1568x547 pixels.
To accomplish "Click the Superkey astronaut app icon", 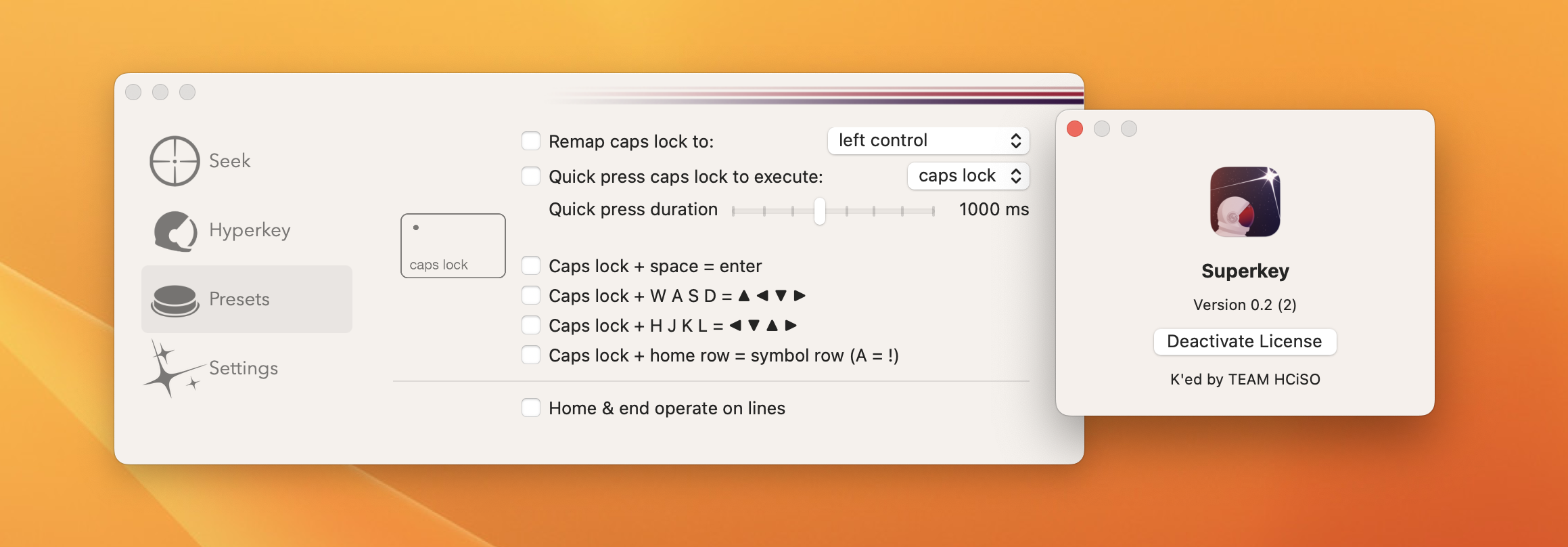I will pyautogui.click(x=1245, y=202).
